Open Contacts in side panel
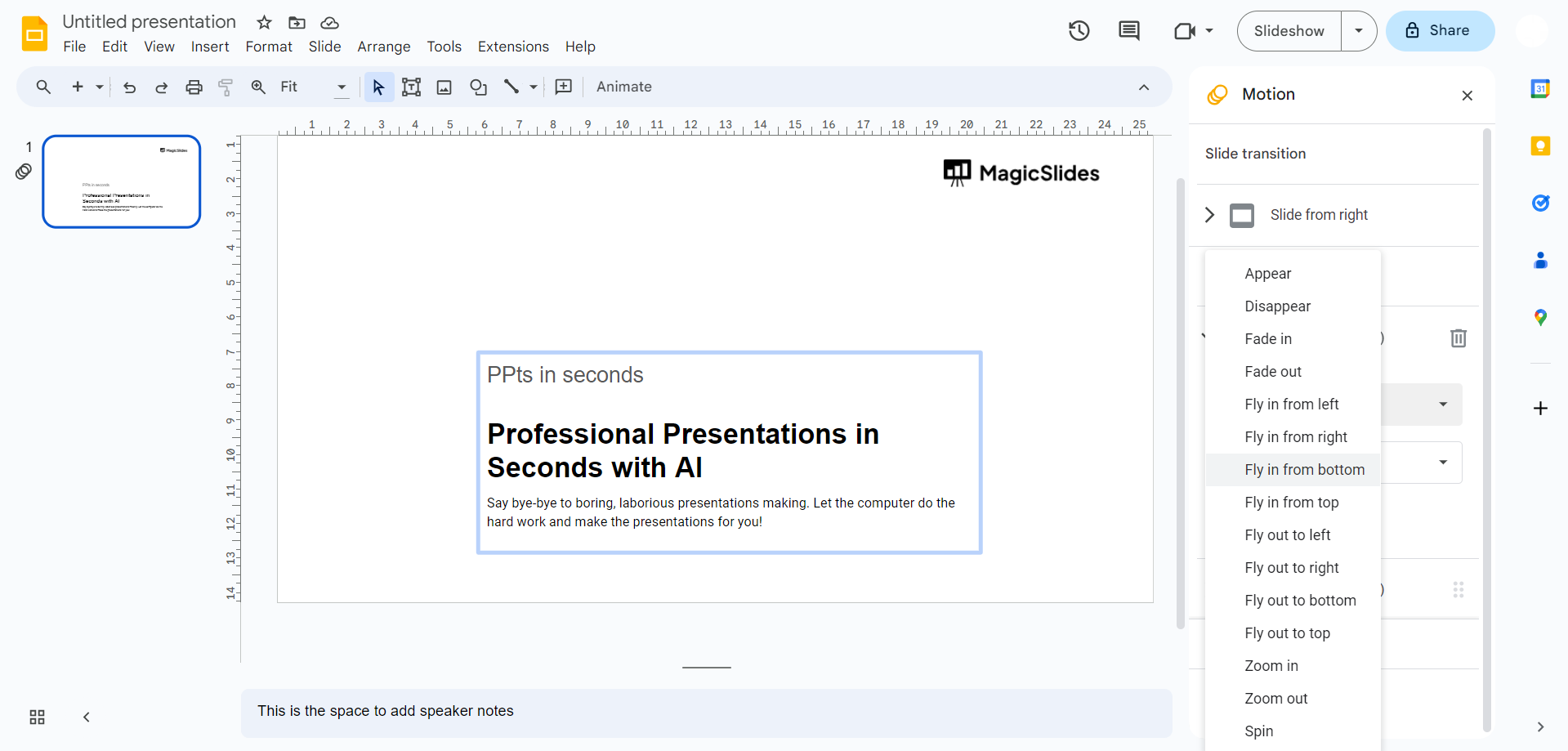 [1540, 260]
